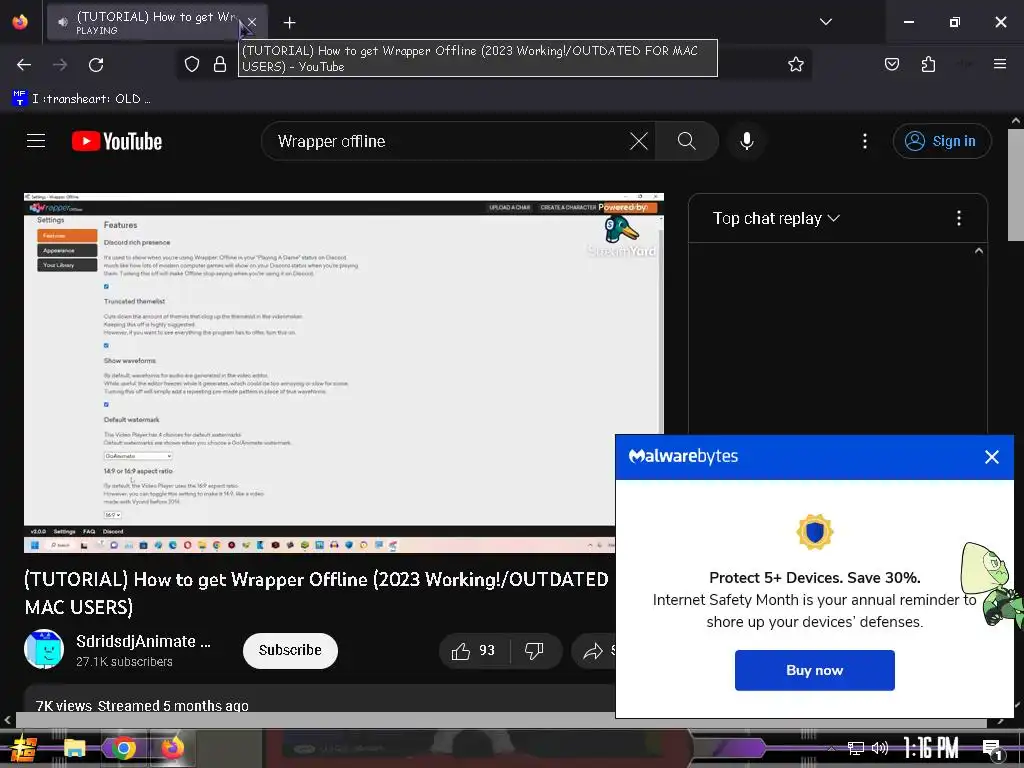Go to the YouTube home logo
1024x768 pixels.
[x=117, y=141]
